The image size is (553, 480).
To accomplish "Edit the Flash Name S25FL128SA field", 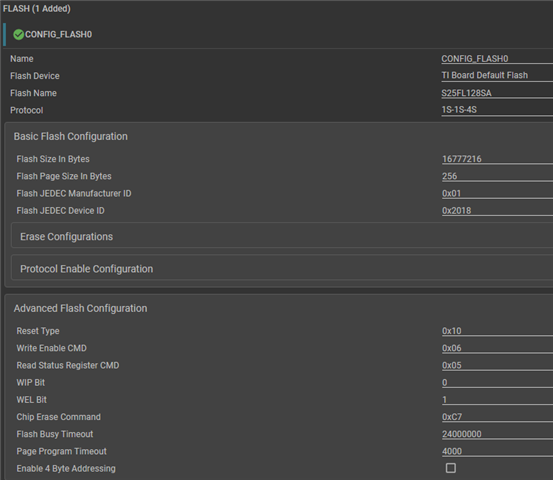I will click(x=497, y=93).
